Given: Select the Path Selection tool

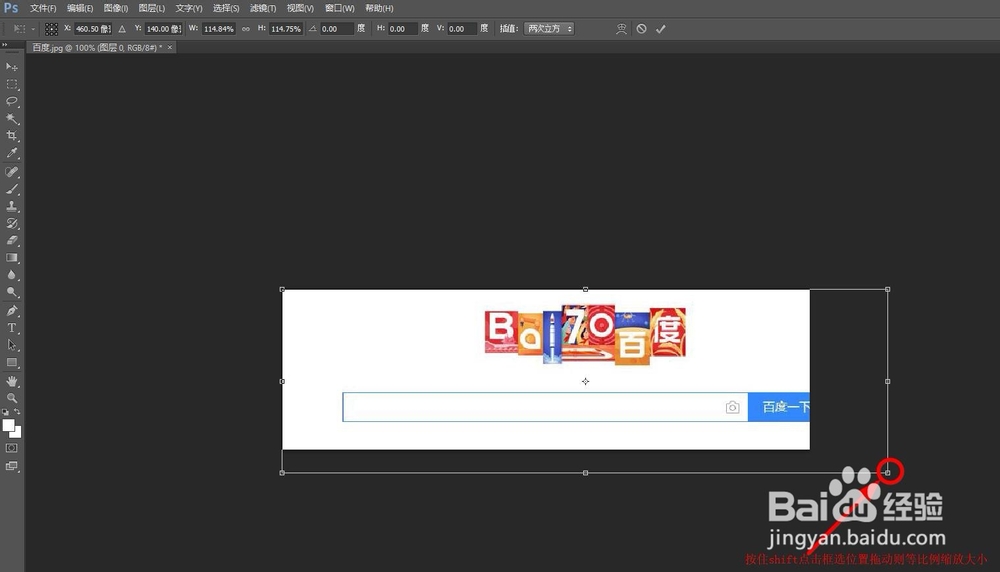Looking at the screenshot, I should 11,345.
